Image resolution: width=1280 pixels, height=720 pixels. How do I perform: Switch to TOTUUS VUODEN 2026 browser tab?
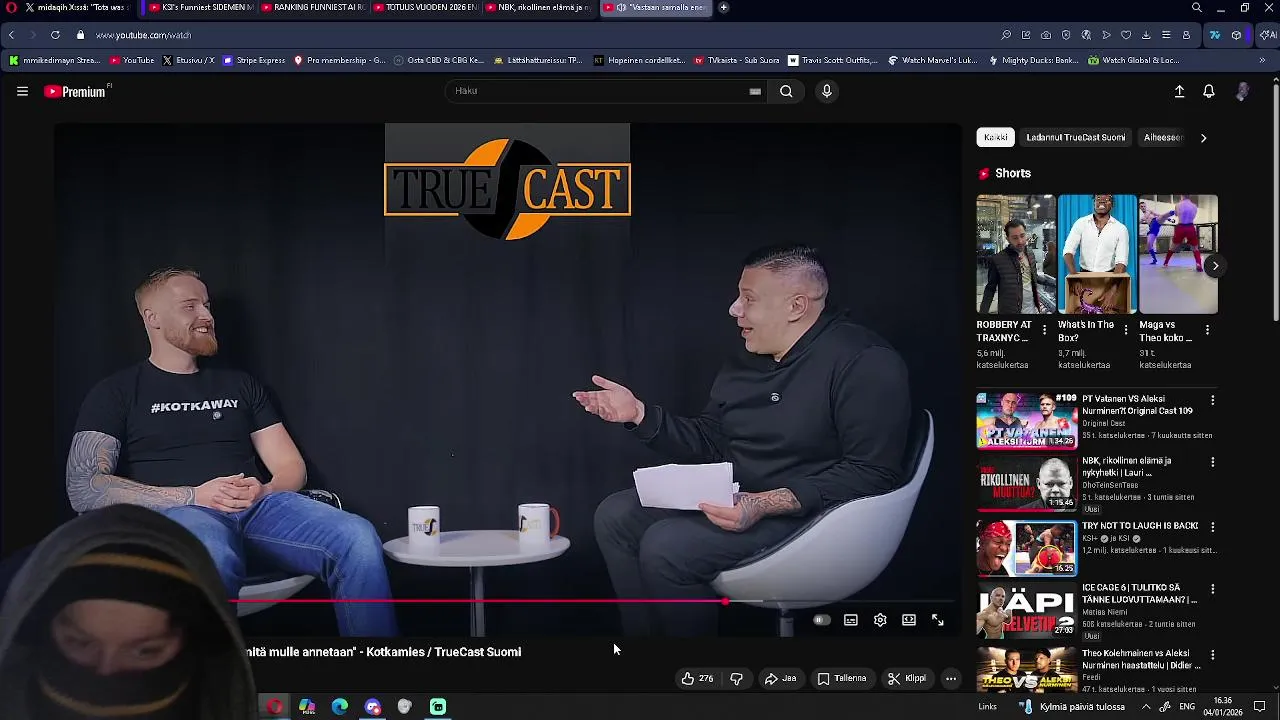click(x=424, y=7)
